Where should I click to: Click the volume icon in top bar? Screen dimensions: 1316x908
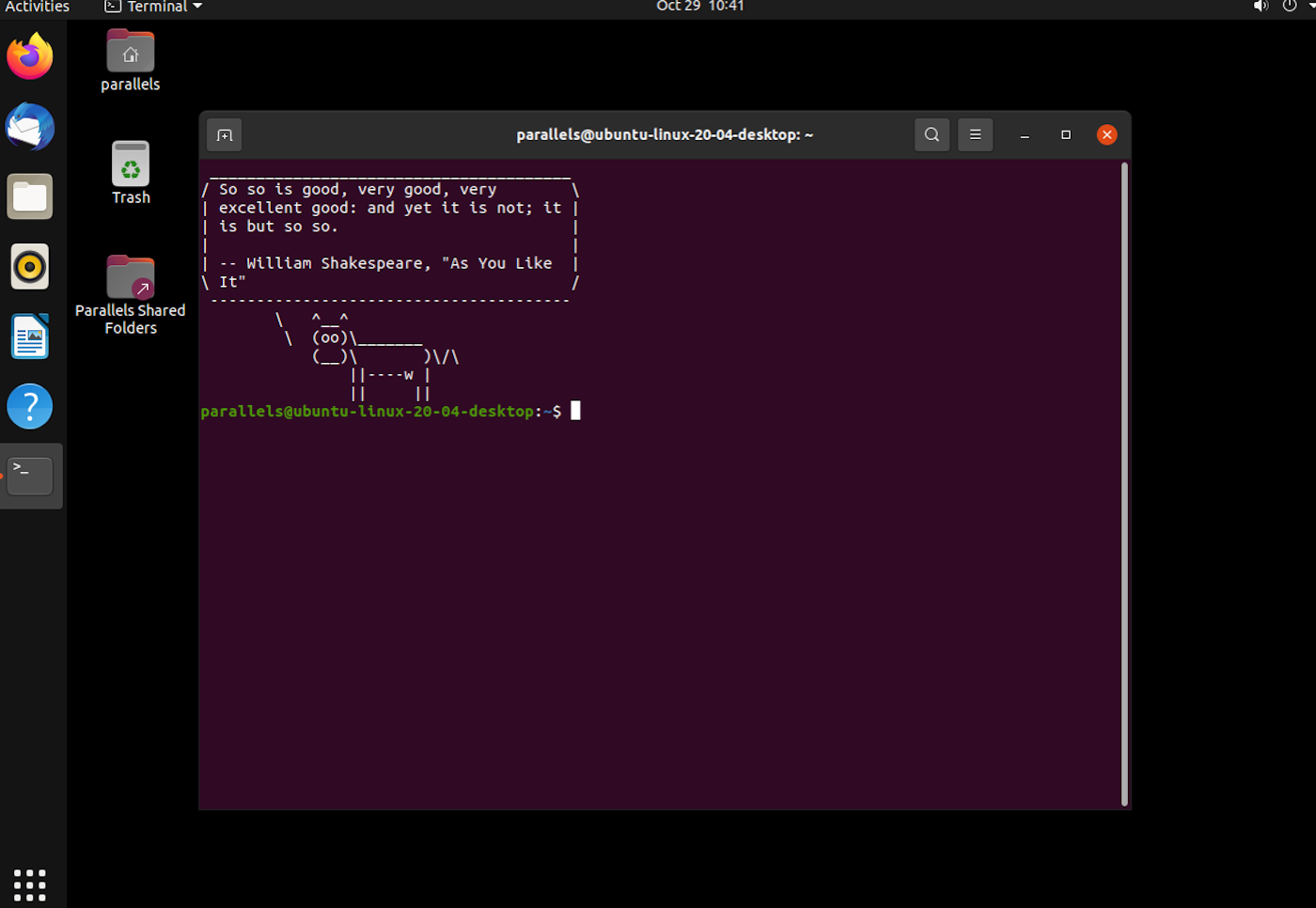point(1261,7)
